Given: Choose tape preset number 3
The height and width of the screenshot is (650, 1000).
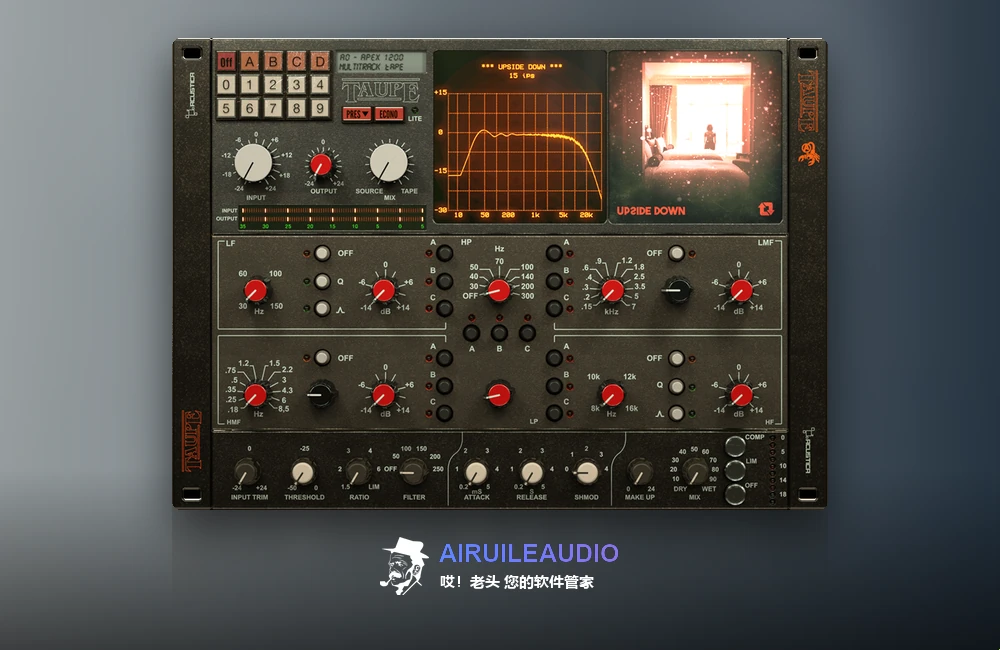Looking at the screenshot, I should coord(297,85).
